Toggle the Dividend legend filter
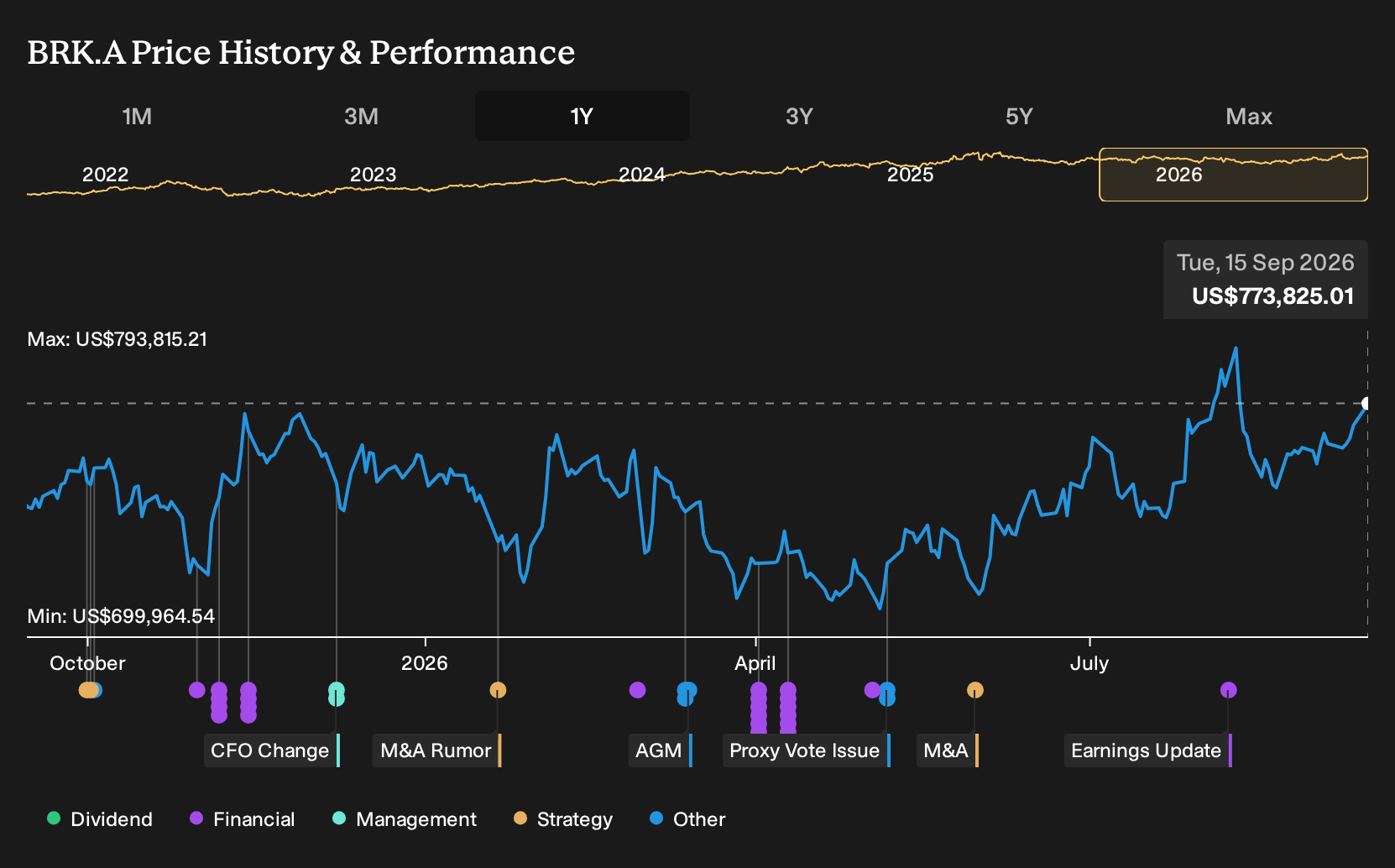 pyautogui.click(x=100, y=819)
